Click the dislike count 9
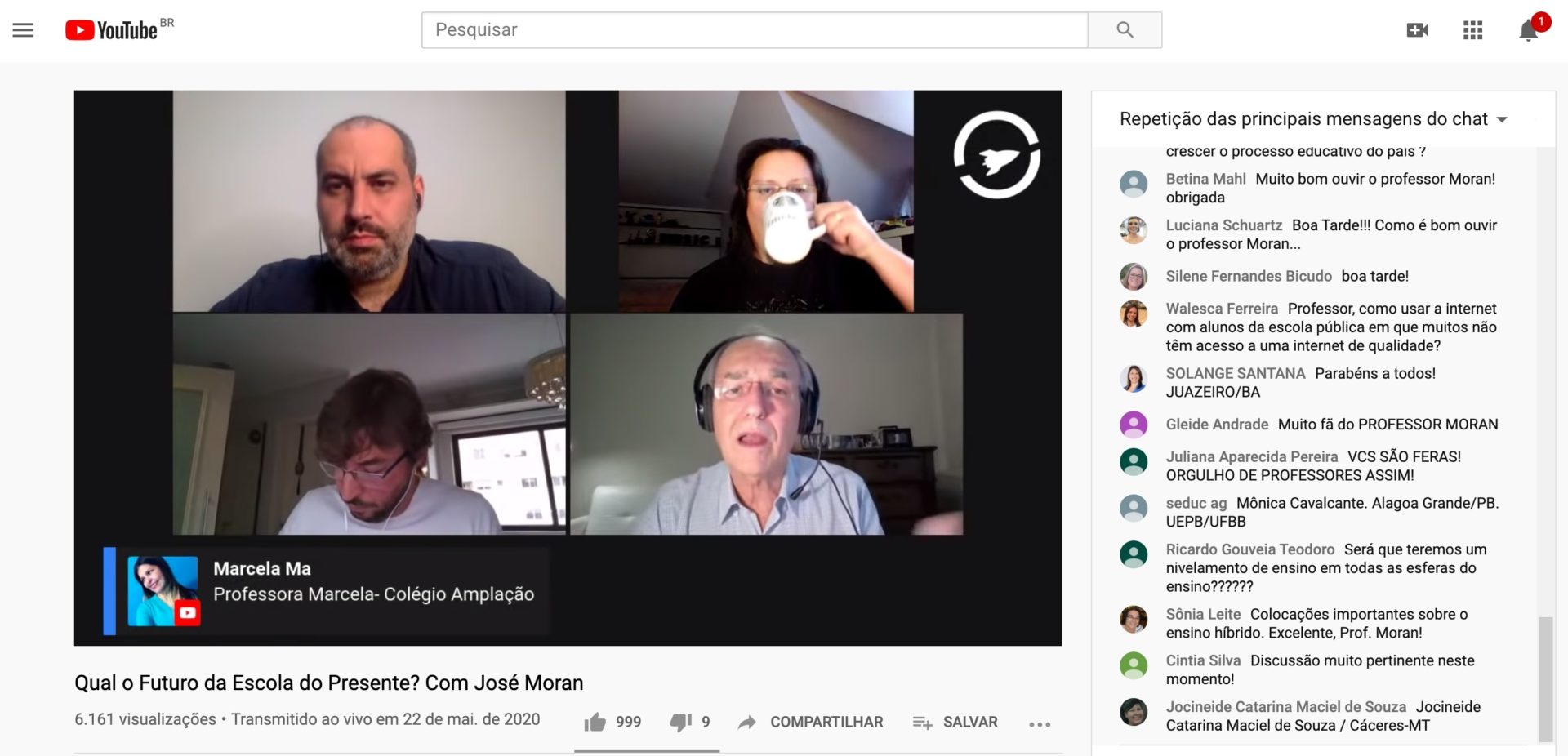The height and width of the screenshot is (756, 1568). click(706, 722)
